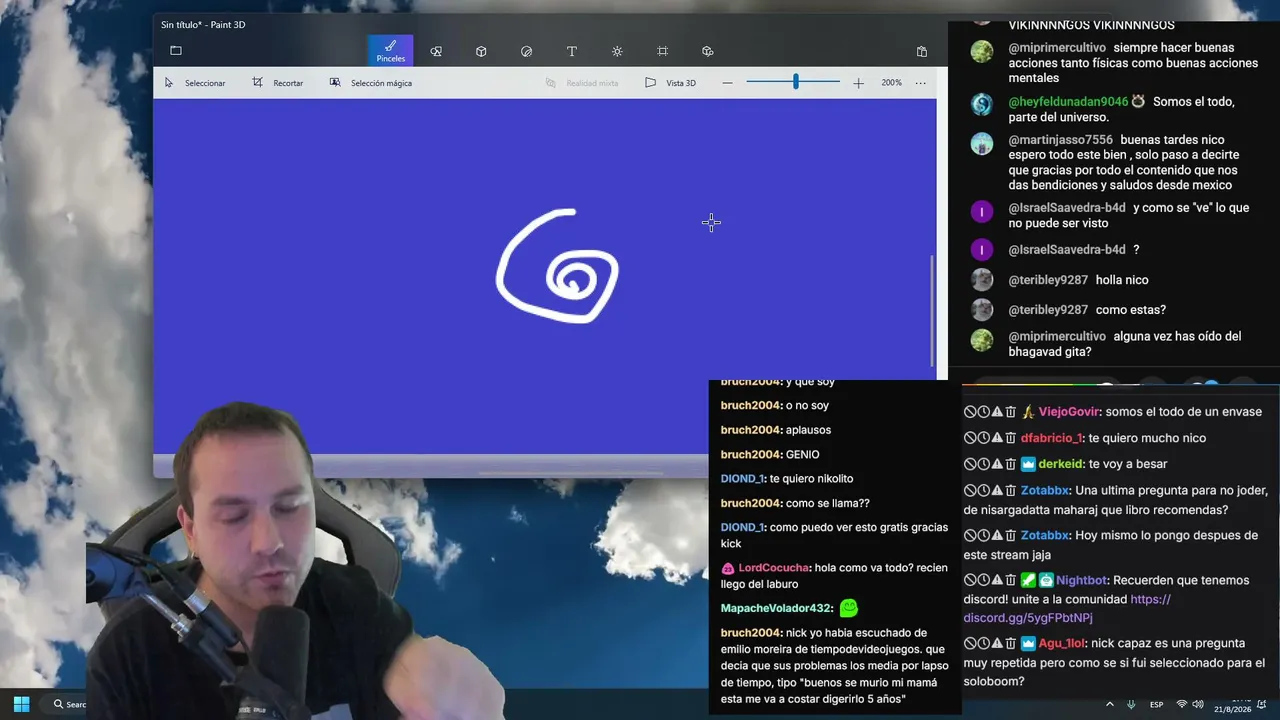This screenshot has width=1280, height=720.
Task: Ban Agu_1lol using the ban icon
Action: point(970,644)
